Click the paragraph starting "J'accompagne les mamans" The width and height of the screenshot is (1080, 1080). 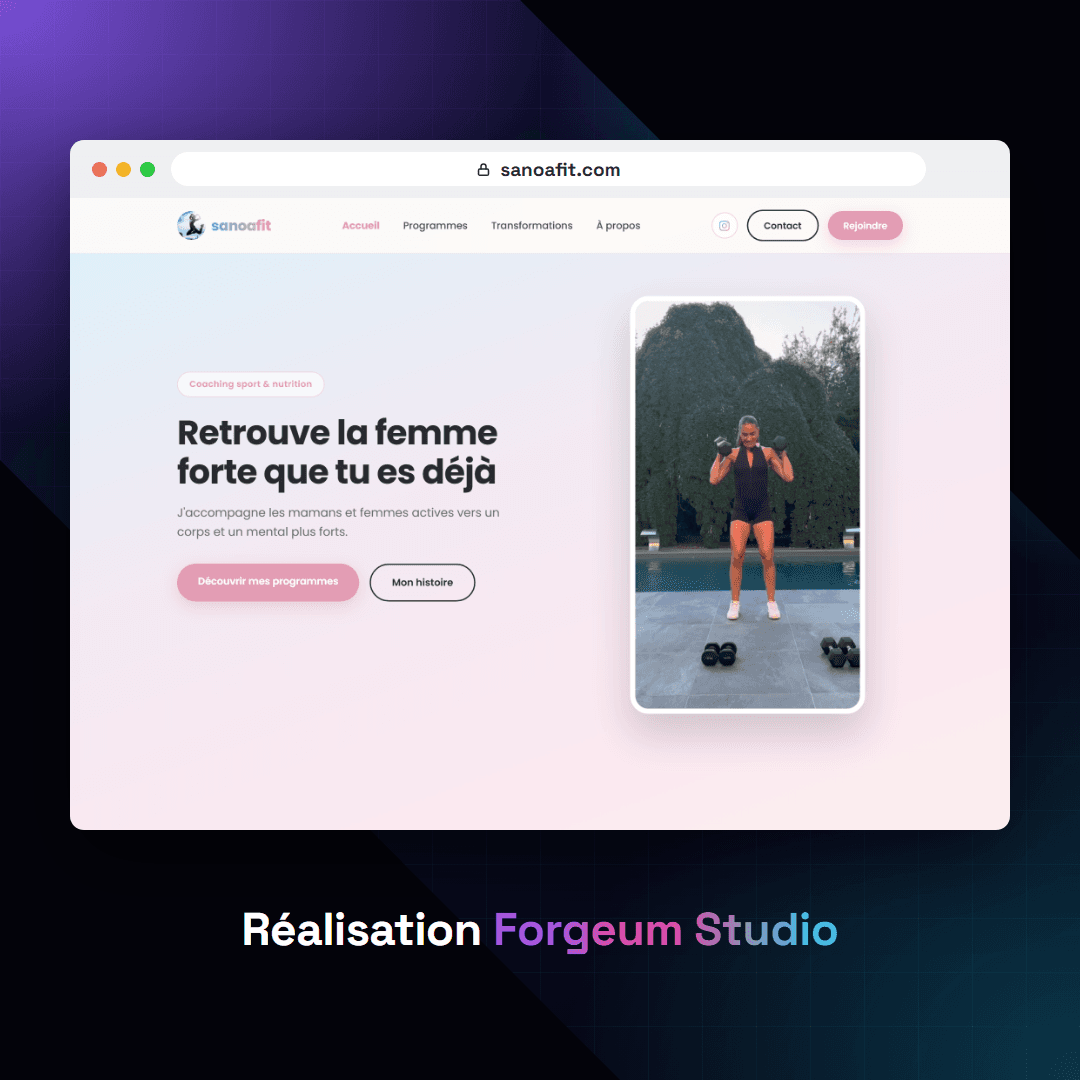click(338, 522)
